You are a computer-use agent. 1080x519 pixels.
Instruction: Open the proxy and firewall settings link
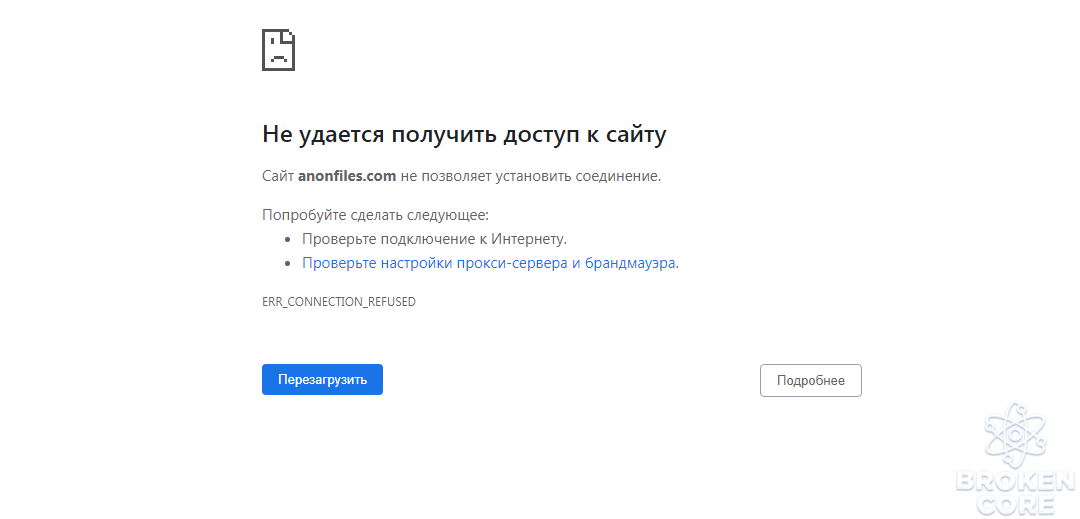point(488,263)
